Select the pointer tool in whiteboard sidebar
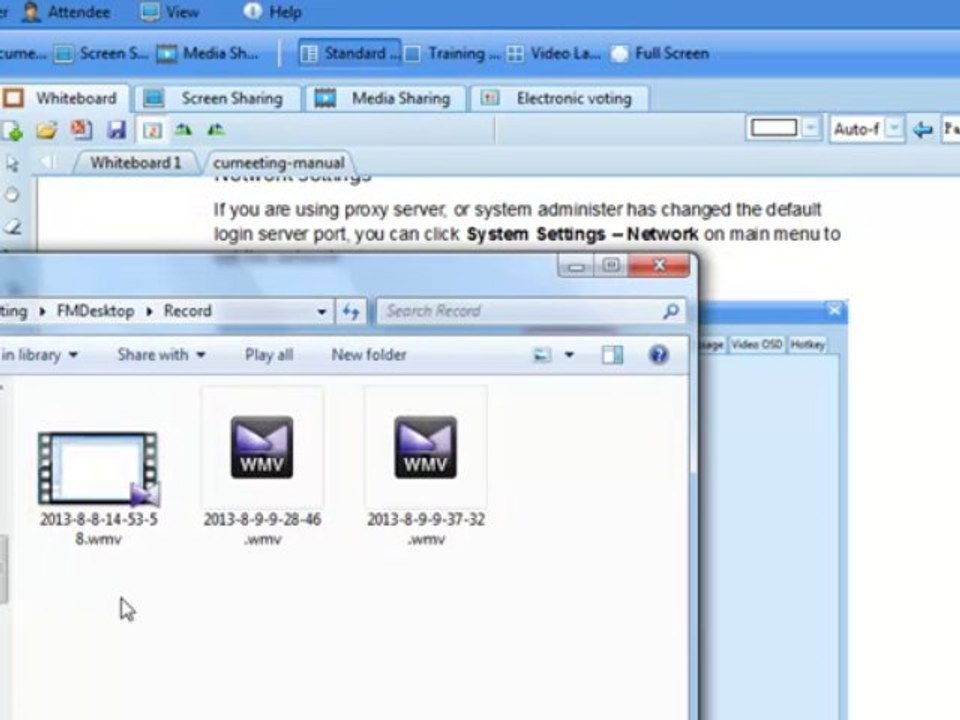Image resolution: width=960 pixels, height=720 pixels. pos(12,163)
